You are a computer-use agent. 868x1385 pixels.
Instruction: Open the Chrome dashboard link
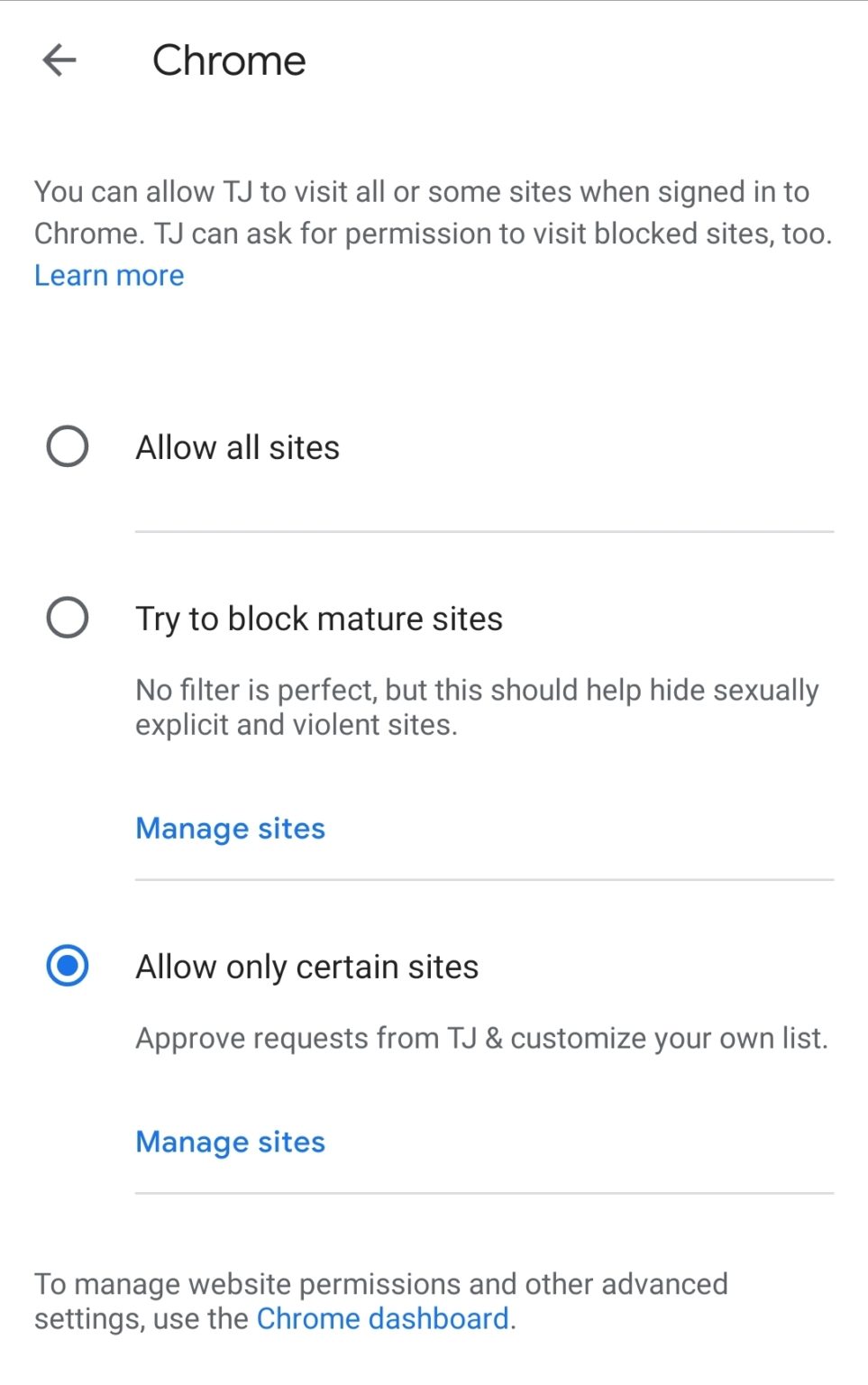tap(382, 1317)
